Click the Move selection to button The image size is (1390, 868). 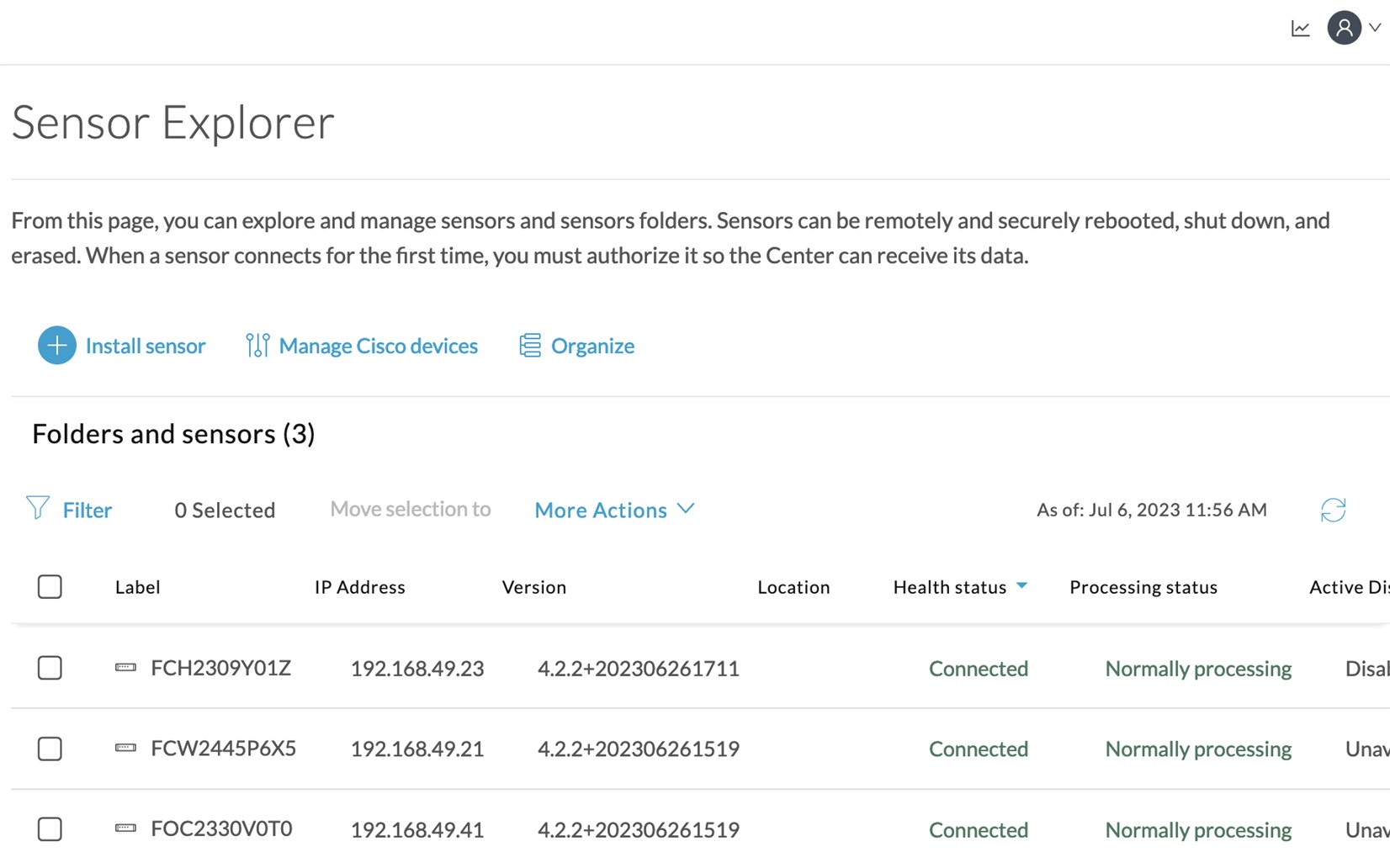pos(411,509)
